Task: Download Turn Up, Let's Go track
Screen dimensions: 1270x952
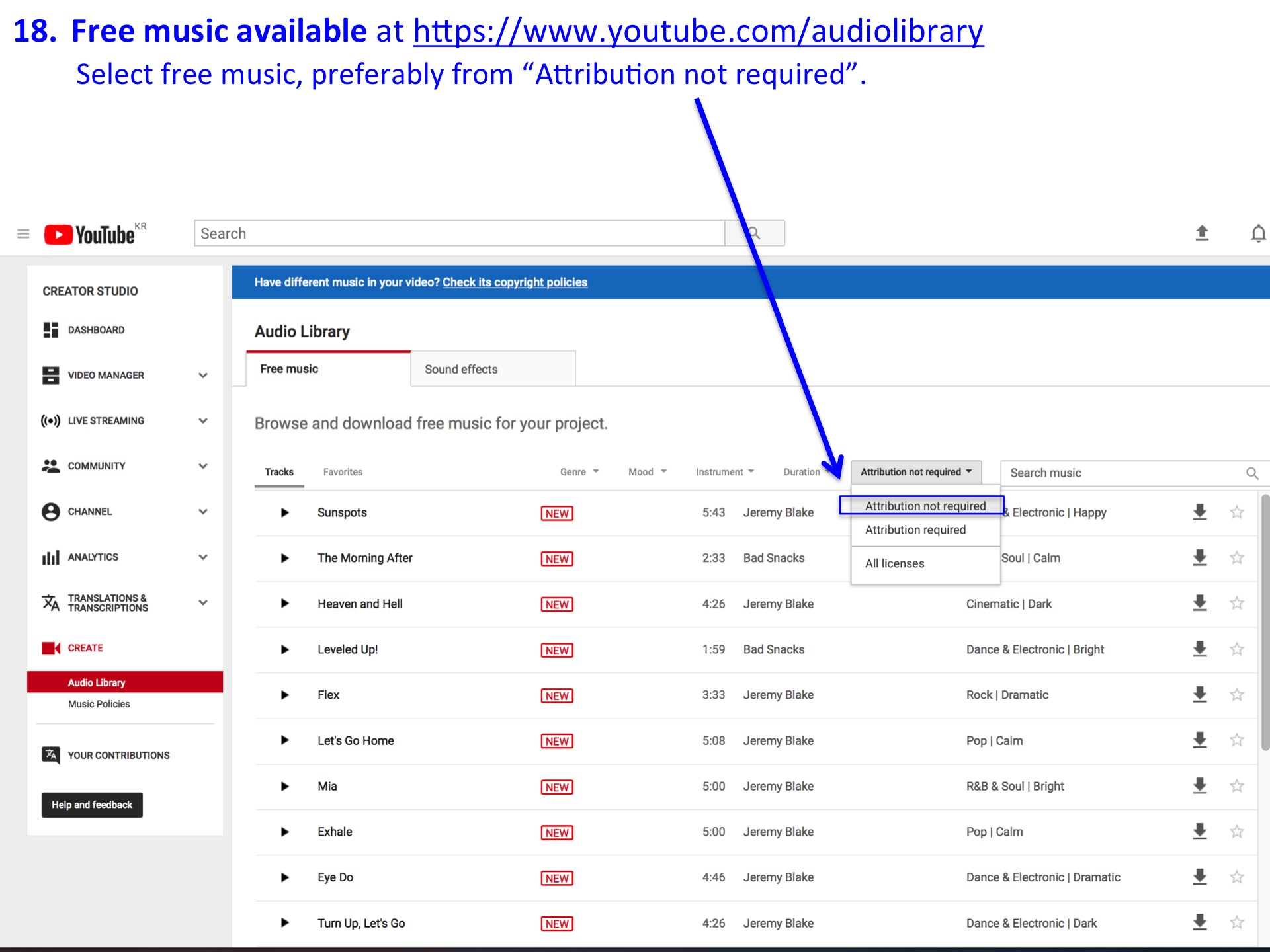Action: coord(1200,923)
